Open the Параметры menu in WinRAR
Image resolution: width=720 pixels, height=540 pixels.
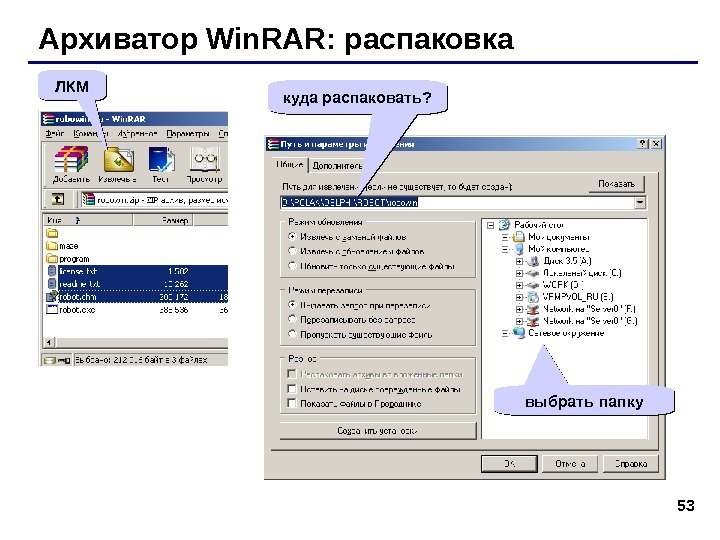coord(188,134)
